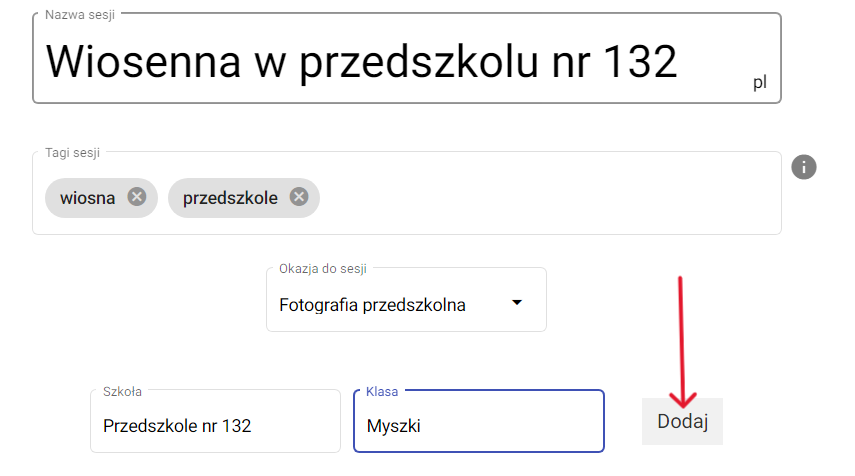Screen dimensions: 855x476
Task: Focus the Szkoła field "Przedszkole nr 132"
Action: coord(215,425)
